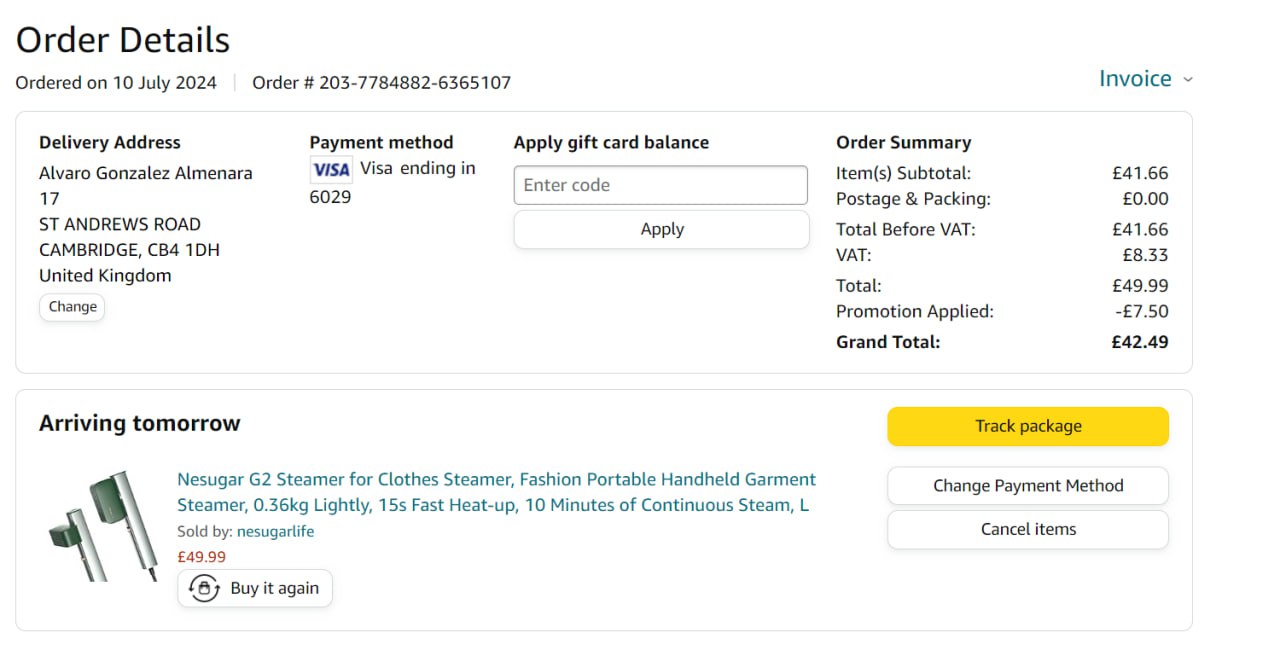Click the Buy it again label

coord(274,588)
